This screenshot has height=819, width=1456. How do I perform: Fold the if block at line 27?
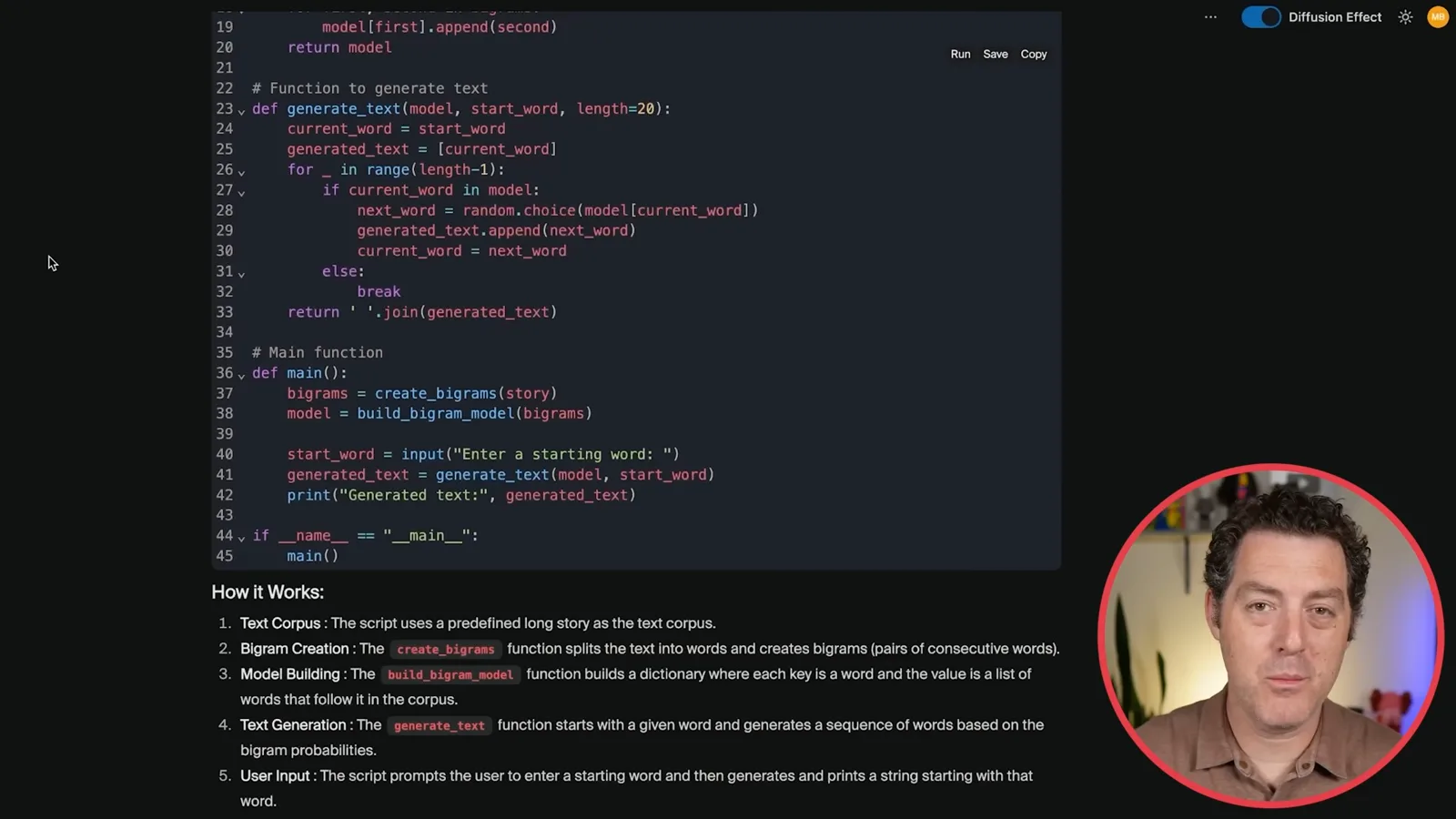241,192
